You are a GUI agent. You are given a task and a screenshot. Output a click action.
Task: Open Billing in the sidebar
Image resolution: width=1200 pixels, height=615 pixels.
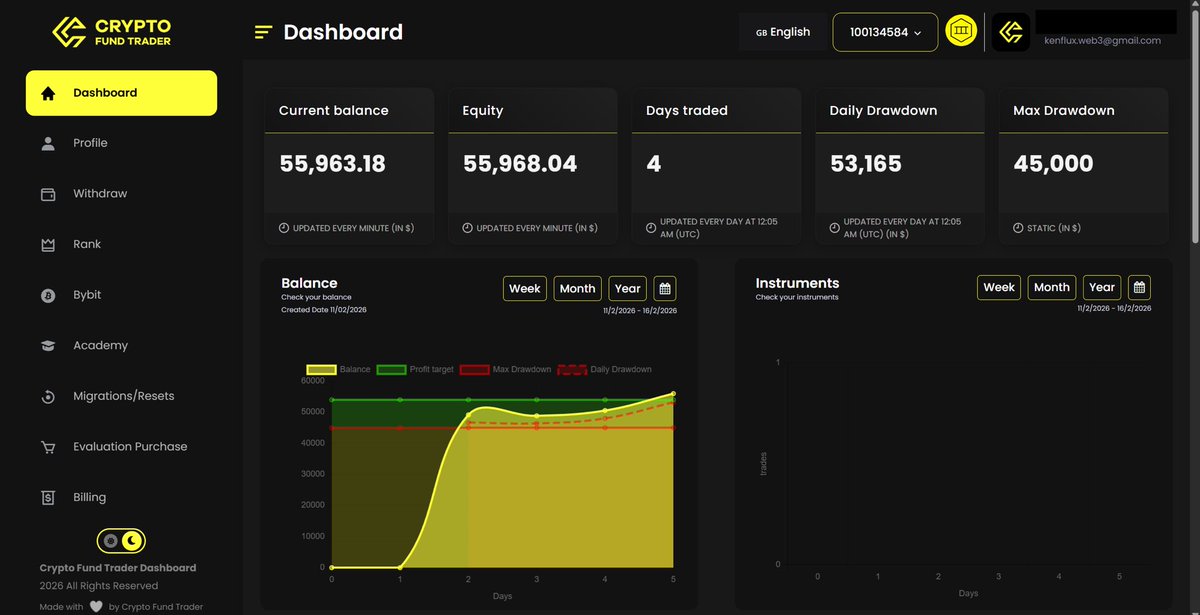coord(121,497)
